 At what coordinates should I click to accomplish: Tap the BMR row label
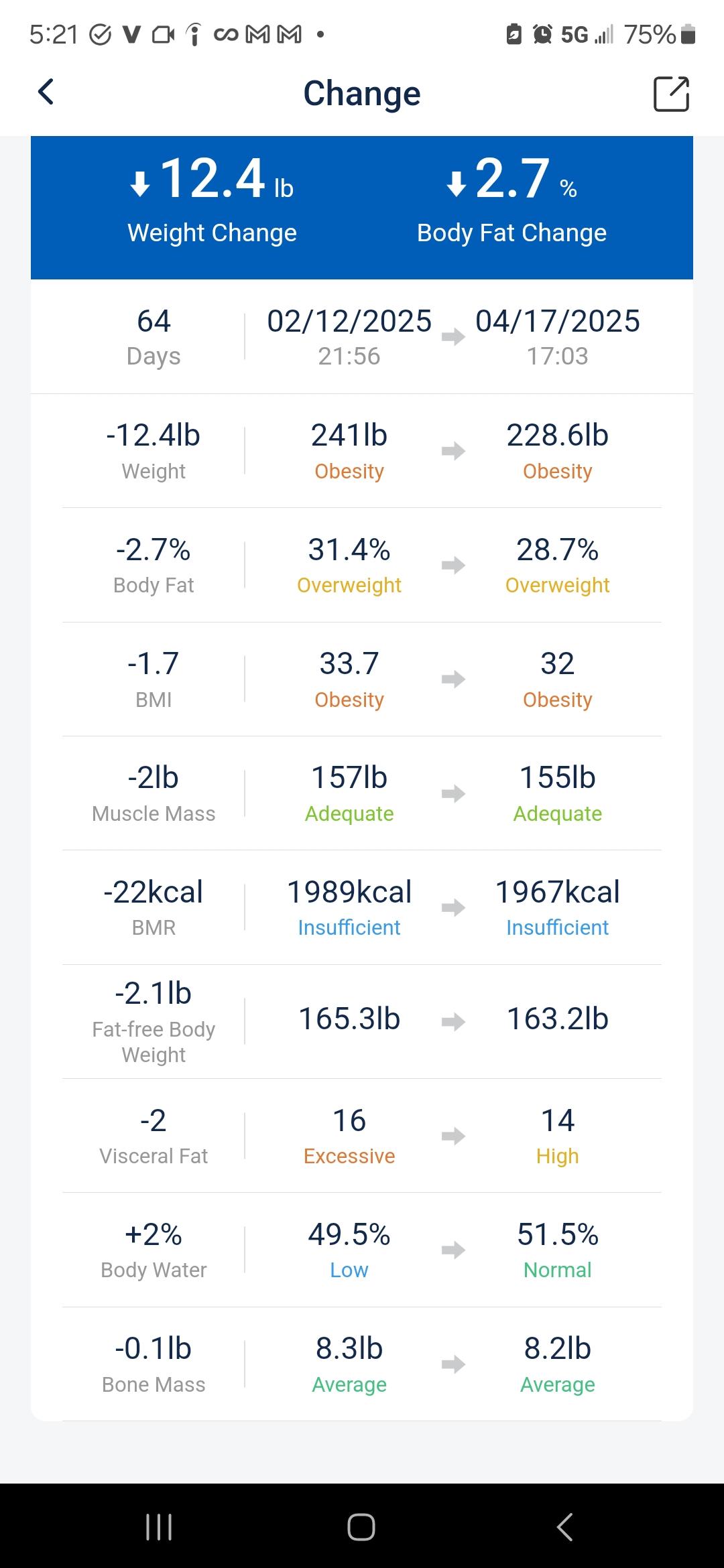[154, 927]
